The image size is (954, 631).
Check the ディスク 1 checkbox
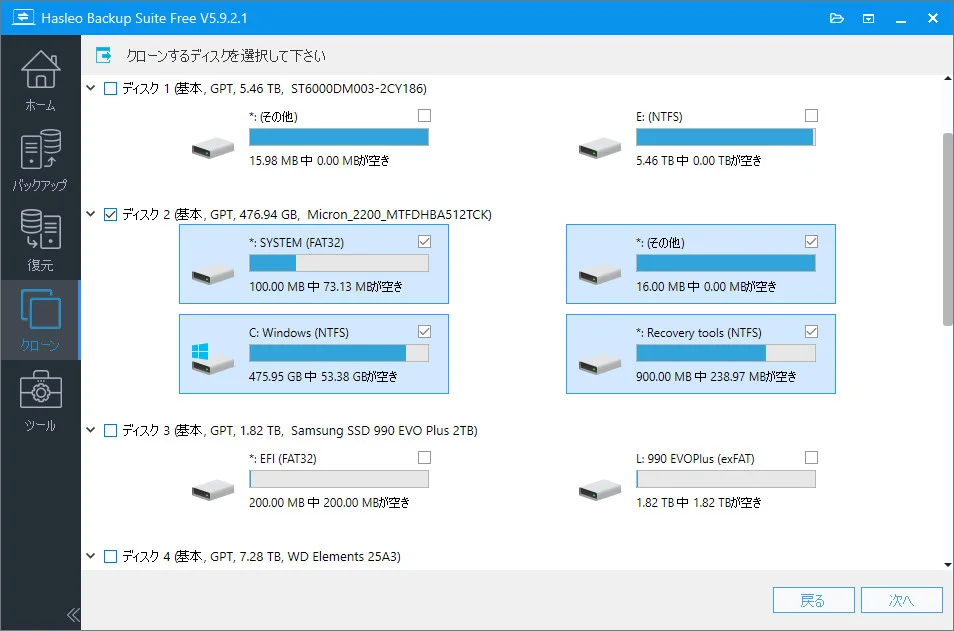[110, 89]
